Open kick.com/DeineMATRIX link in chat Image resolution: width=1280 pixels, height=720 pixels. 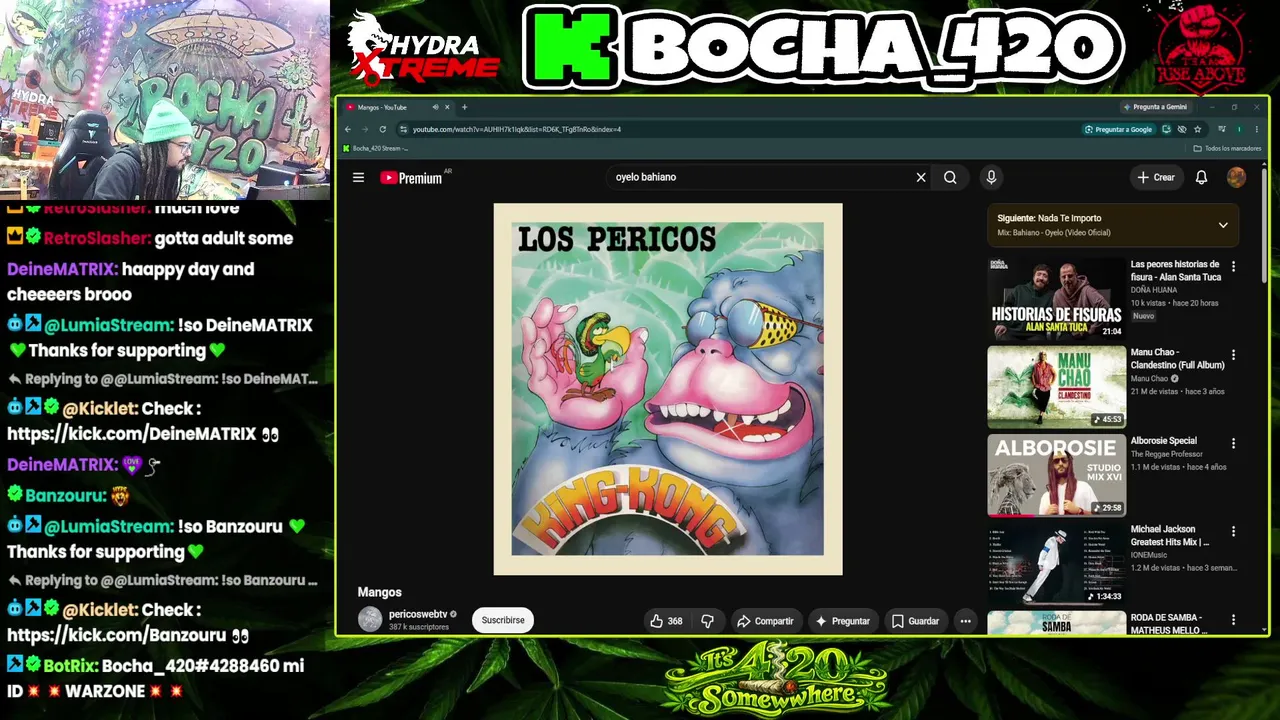click(x=132, y=434)
